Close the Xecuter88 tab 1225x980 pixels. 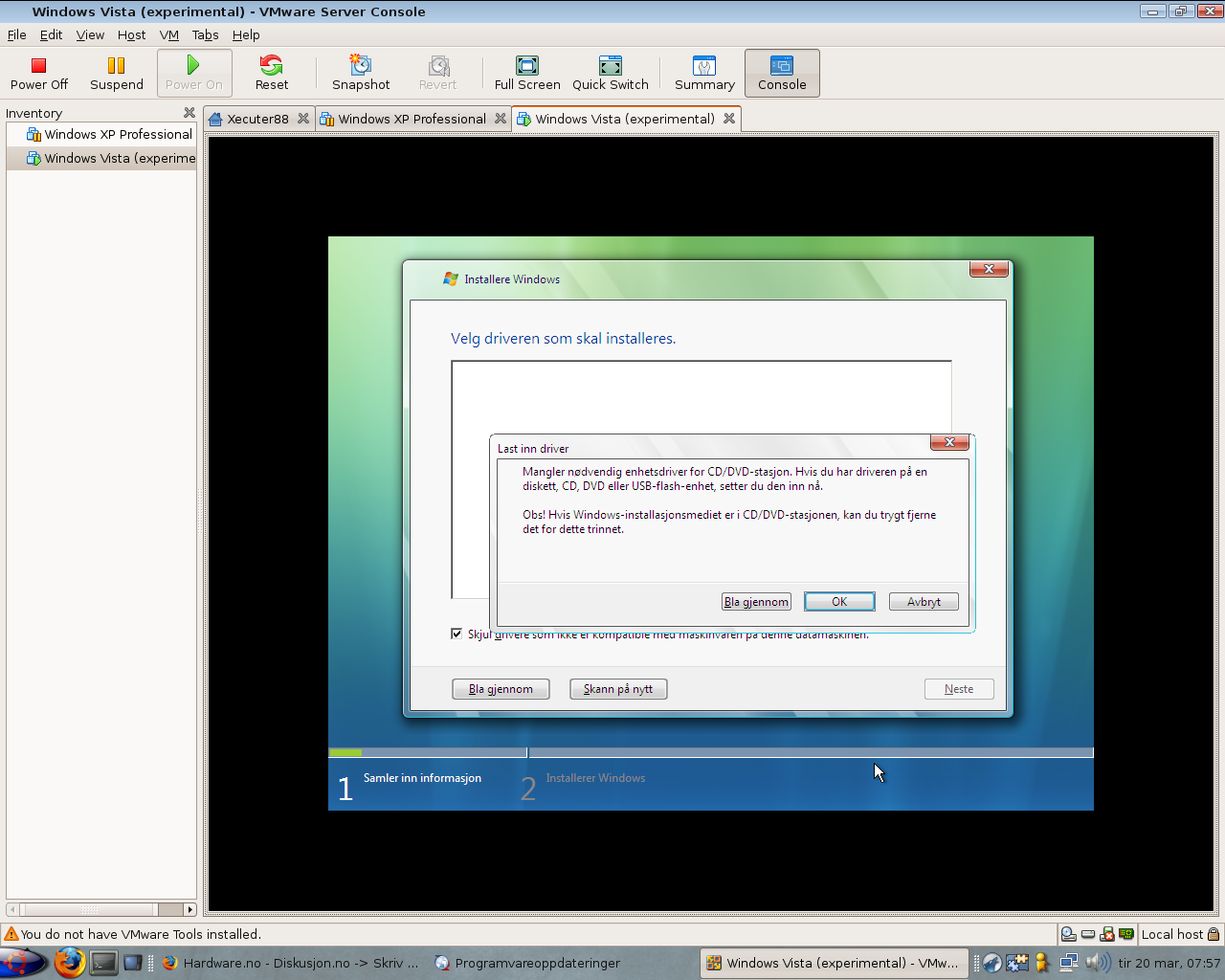coord(303,119)
